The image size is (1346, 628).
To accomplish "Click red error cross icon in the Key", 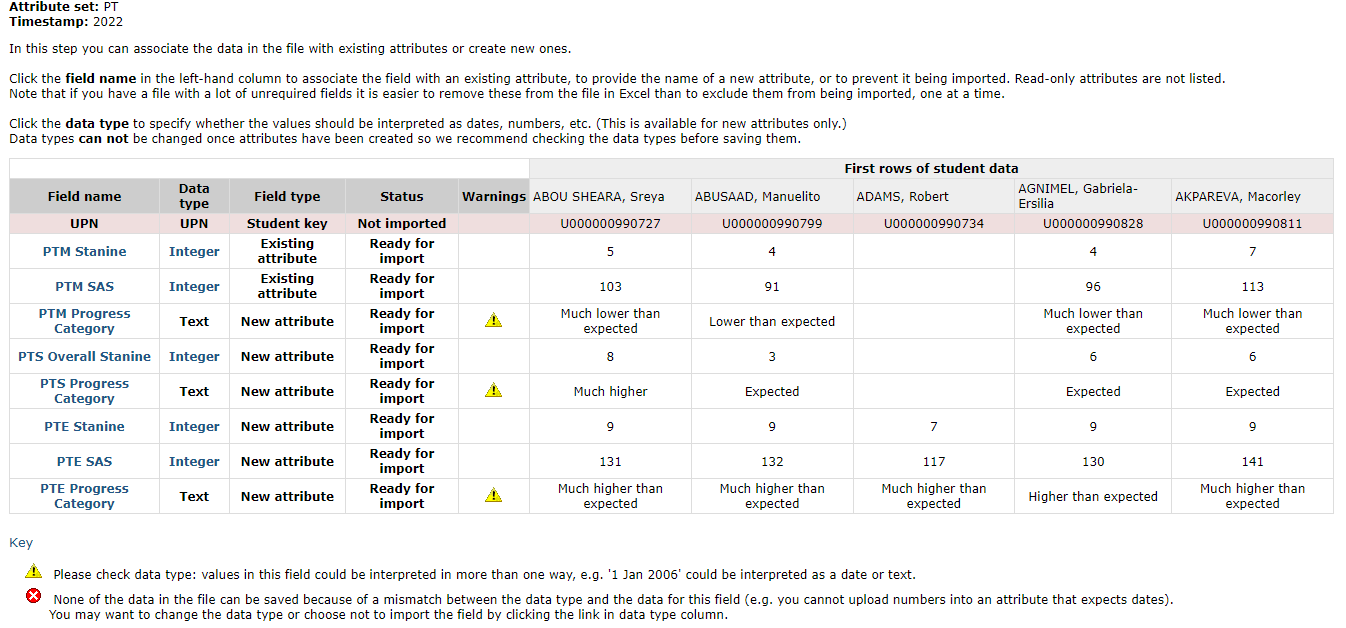I will coord(34,597).
